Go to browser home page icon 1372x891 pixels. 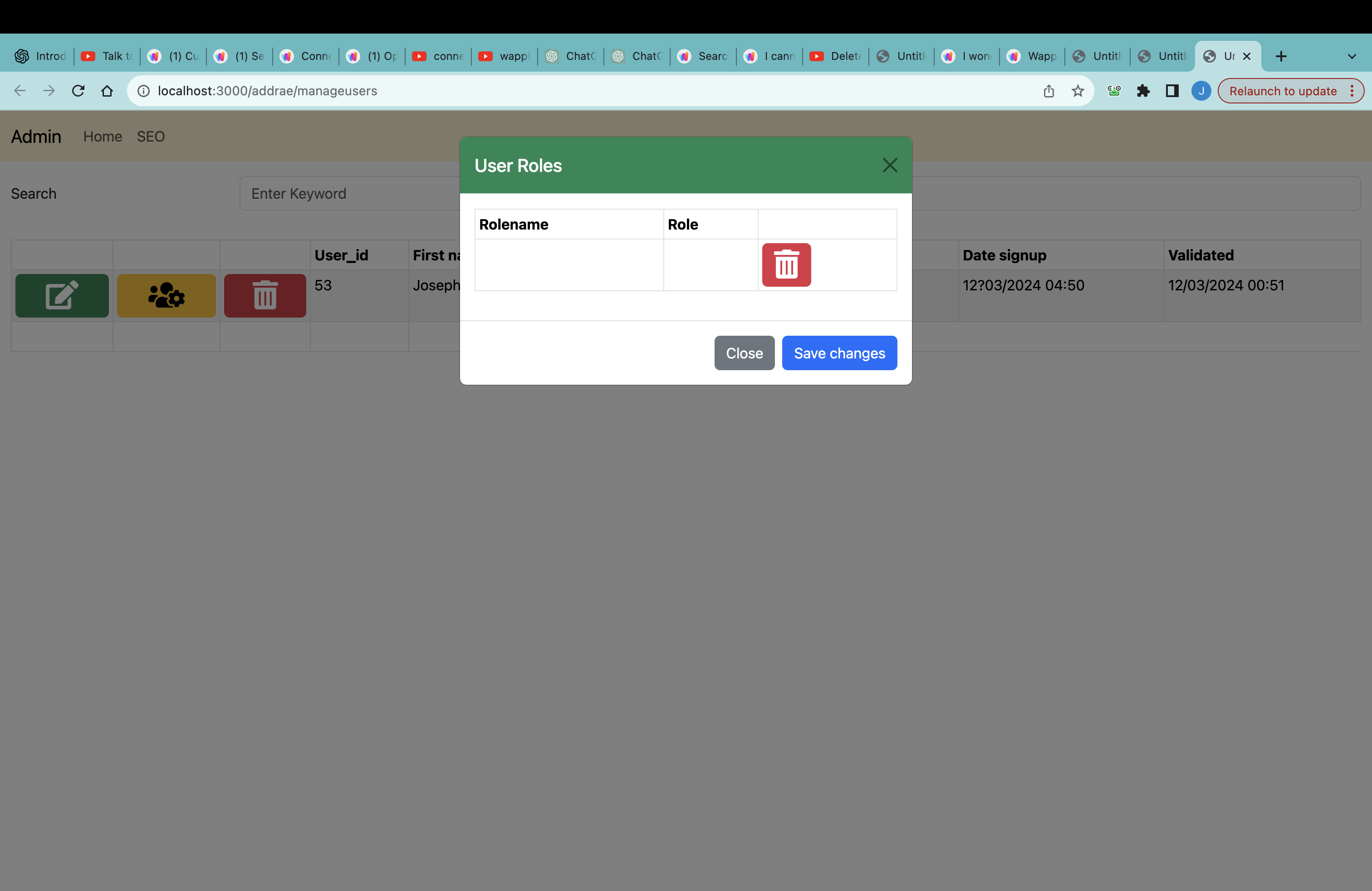[107, 90]
